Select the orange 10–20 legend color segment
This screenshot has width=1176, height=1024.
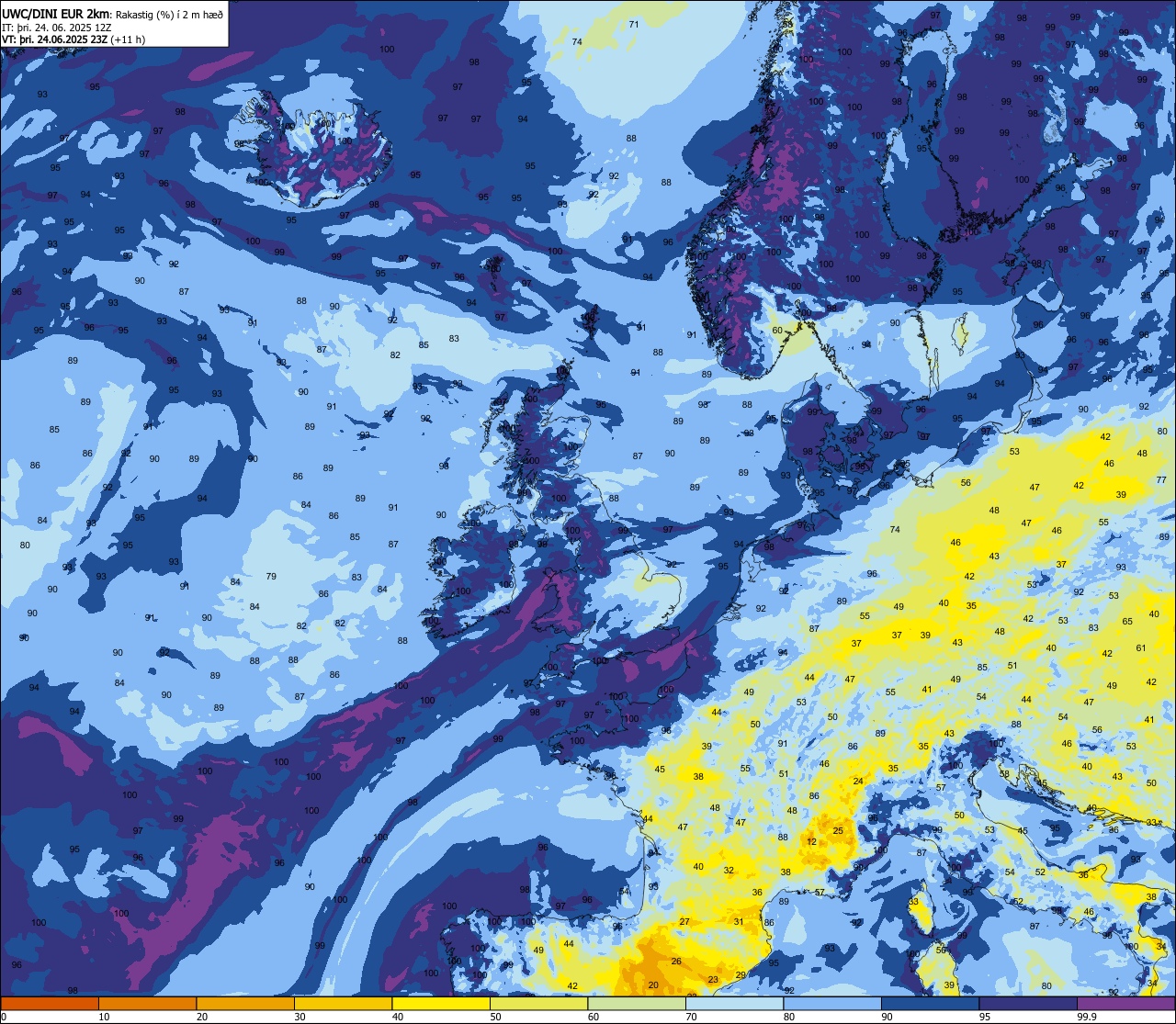[147, 1003]
